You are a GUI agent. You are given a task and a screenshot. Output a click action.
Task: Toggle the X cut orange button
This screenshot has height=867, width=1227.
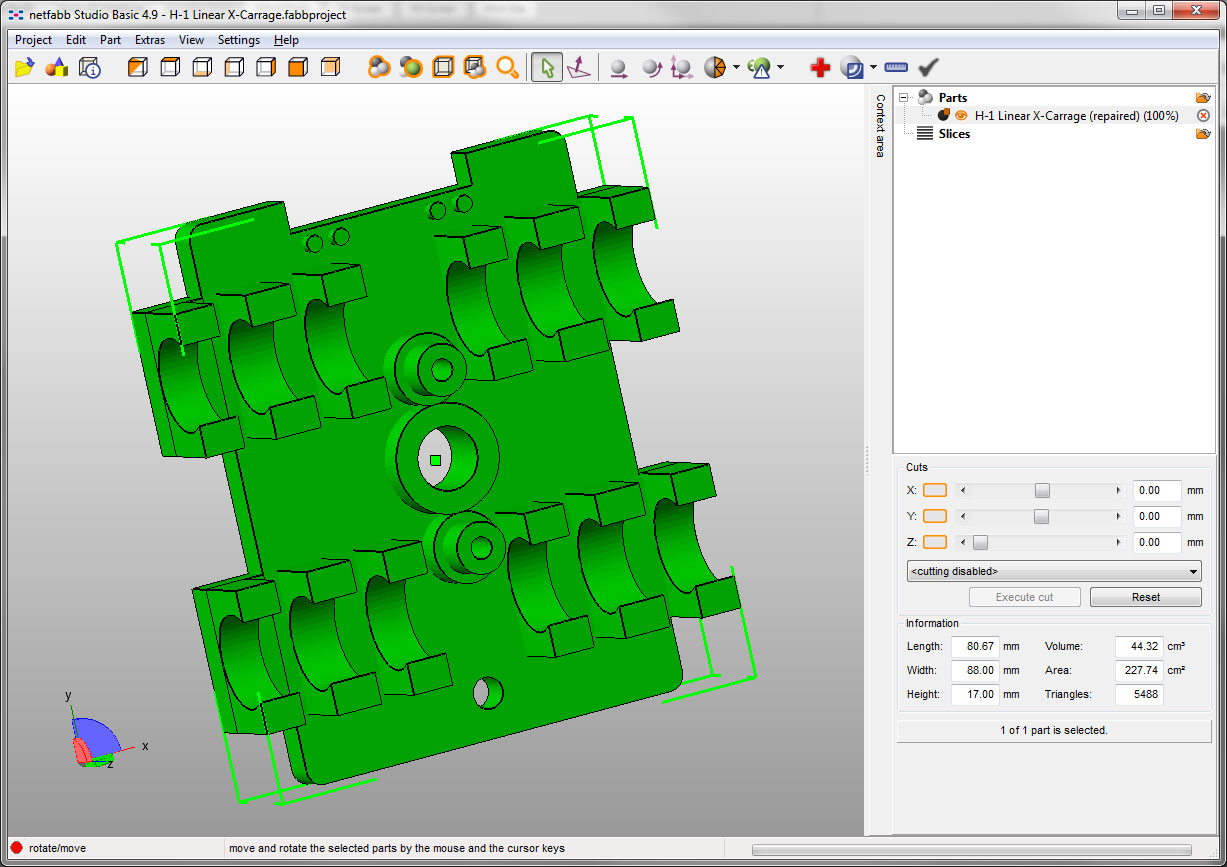(934, 490)
